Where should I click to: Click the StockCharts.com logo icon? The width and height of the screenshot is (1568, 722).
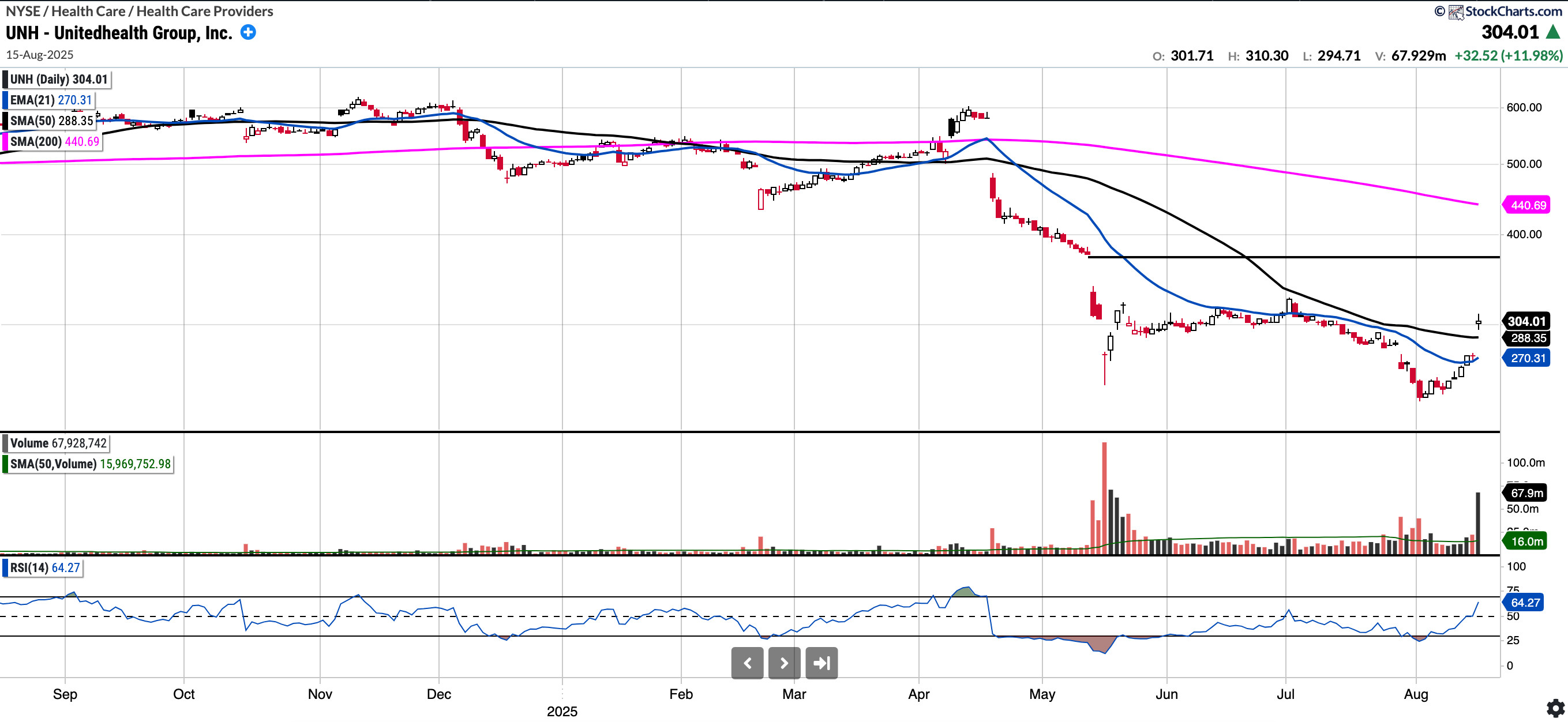tap(1456, 12)
